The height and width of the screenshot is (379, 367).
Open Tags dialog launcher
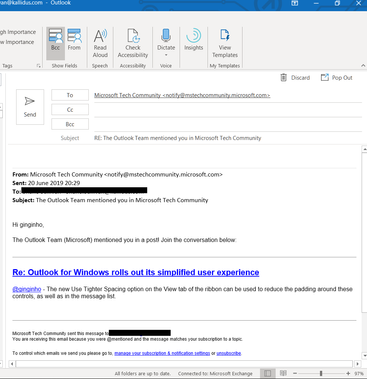click(x=38, y=66)
